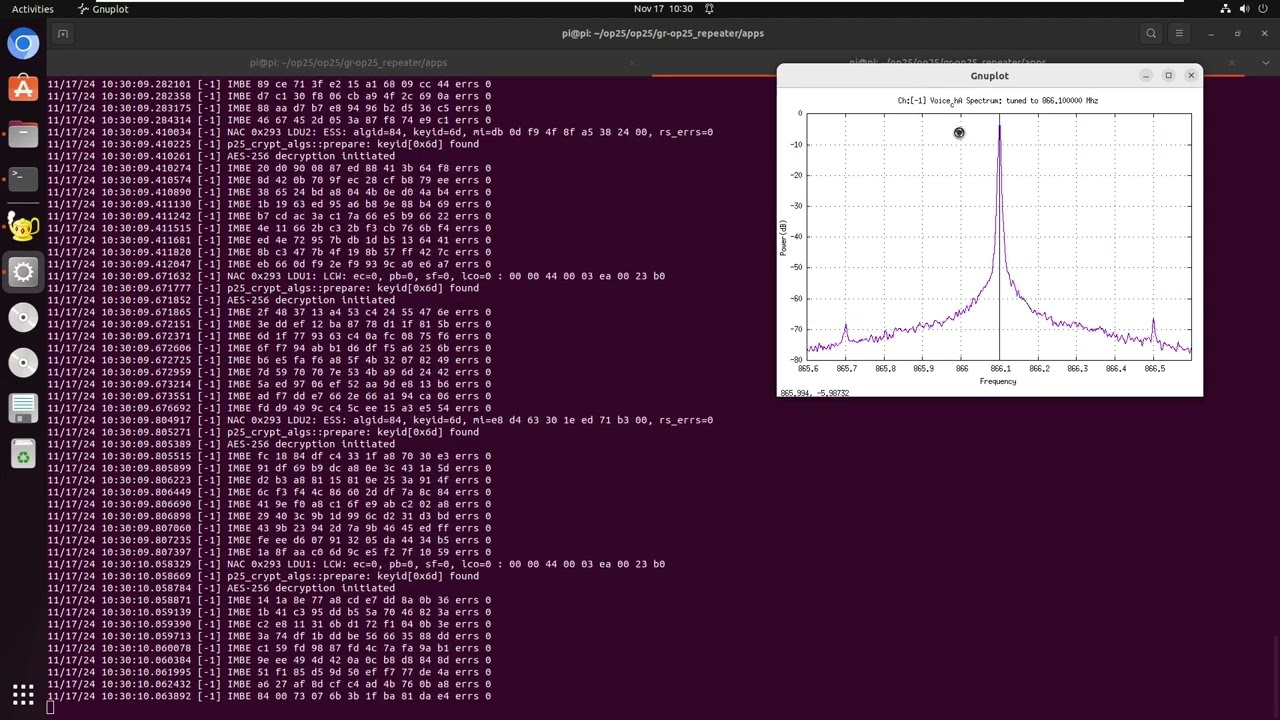1280x720 pixels.
Task: Click the Gnuplot title bar text
Action: [x=989, y=76]
